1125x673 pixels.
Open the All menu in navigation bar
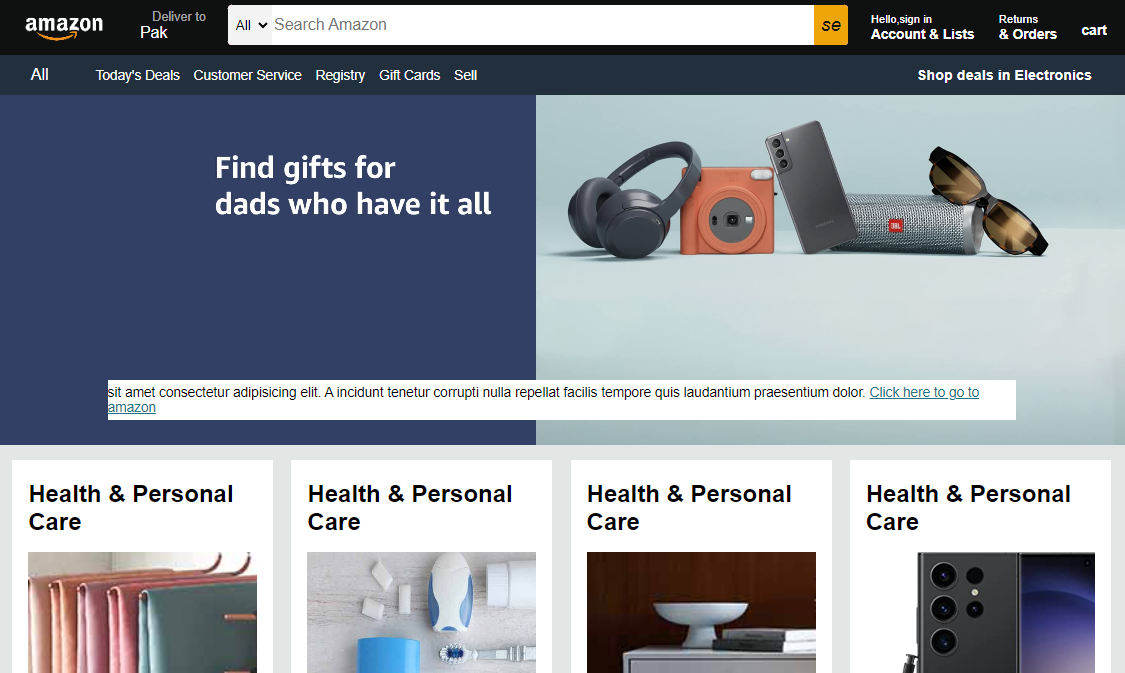click(39, 75)
